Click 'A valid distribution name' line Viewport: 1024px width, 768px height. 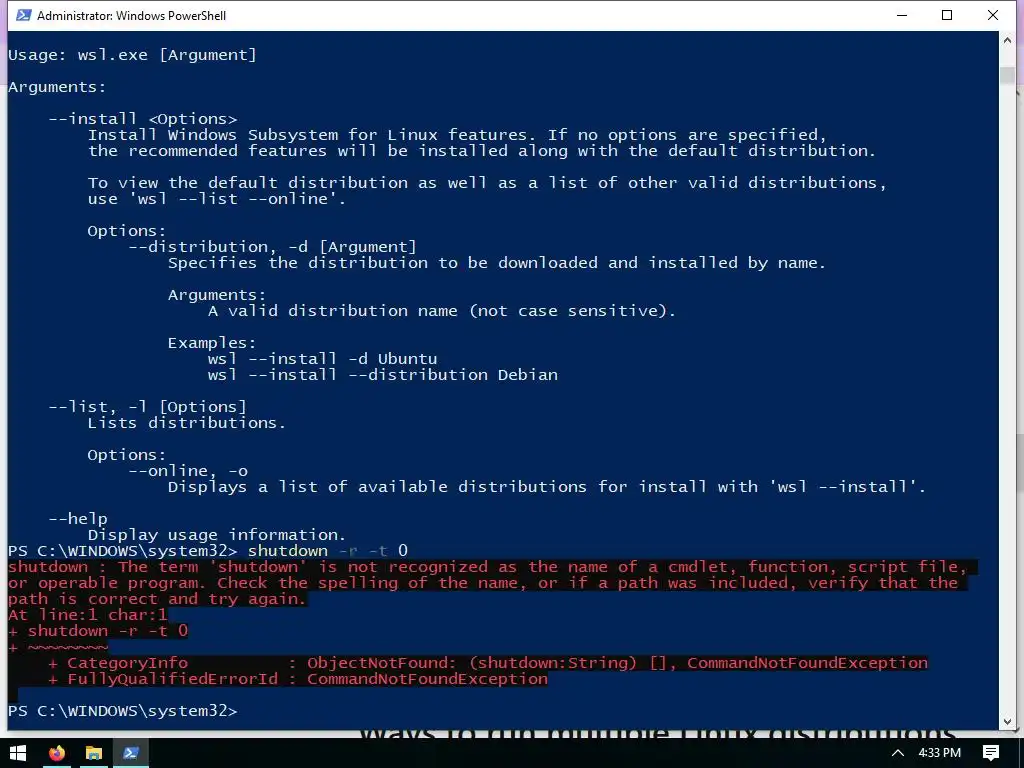pos(441,311)
